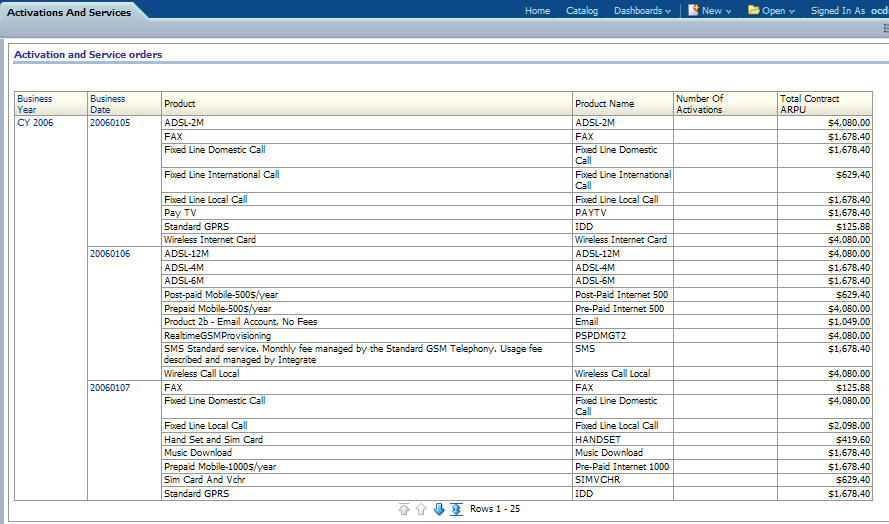Select the Pay TV product cell

coord(367,213)
